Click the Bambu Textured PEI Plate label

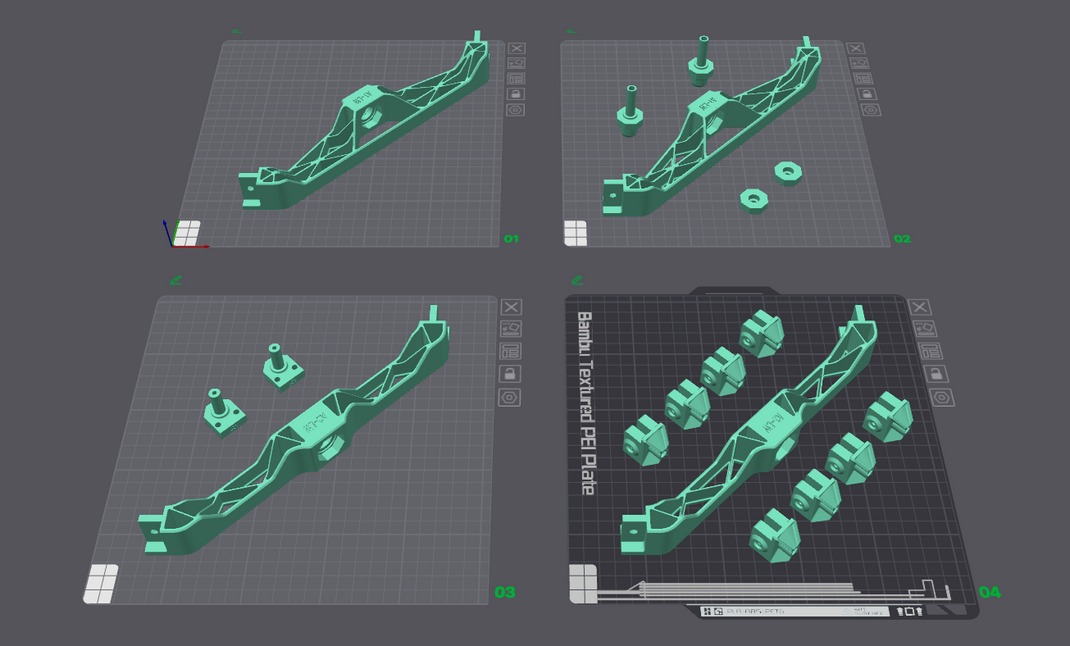(586, 402)
